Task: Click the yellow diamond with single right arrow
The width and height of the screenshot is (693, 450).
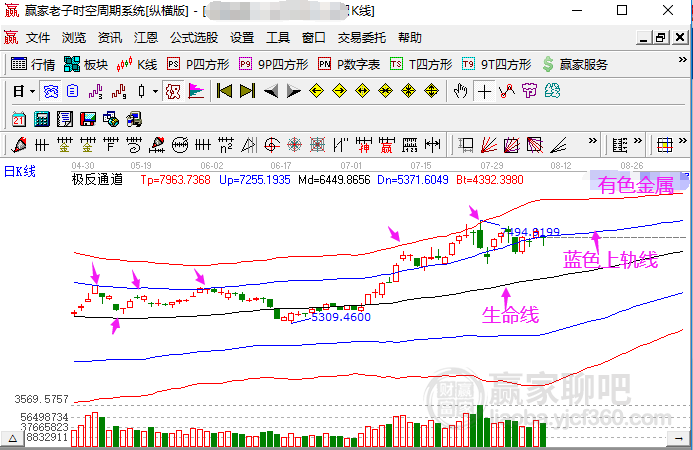Action: (339, 92)
